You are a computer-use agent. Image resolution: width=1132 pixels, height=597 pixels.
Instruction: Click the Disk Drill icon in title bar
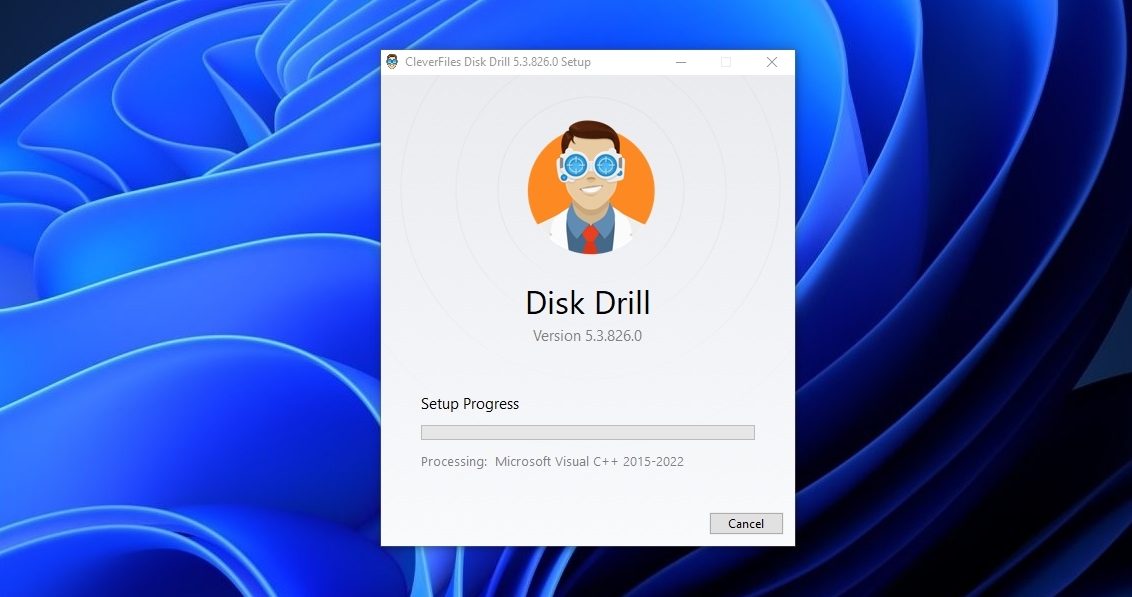click(x=392, y=62)
